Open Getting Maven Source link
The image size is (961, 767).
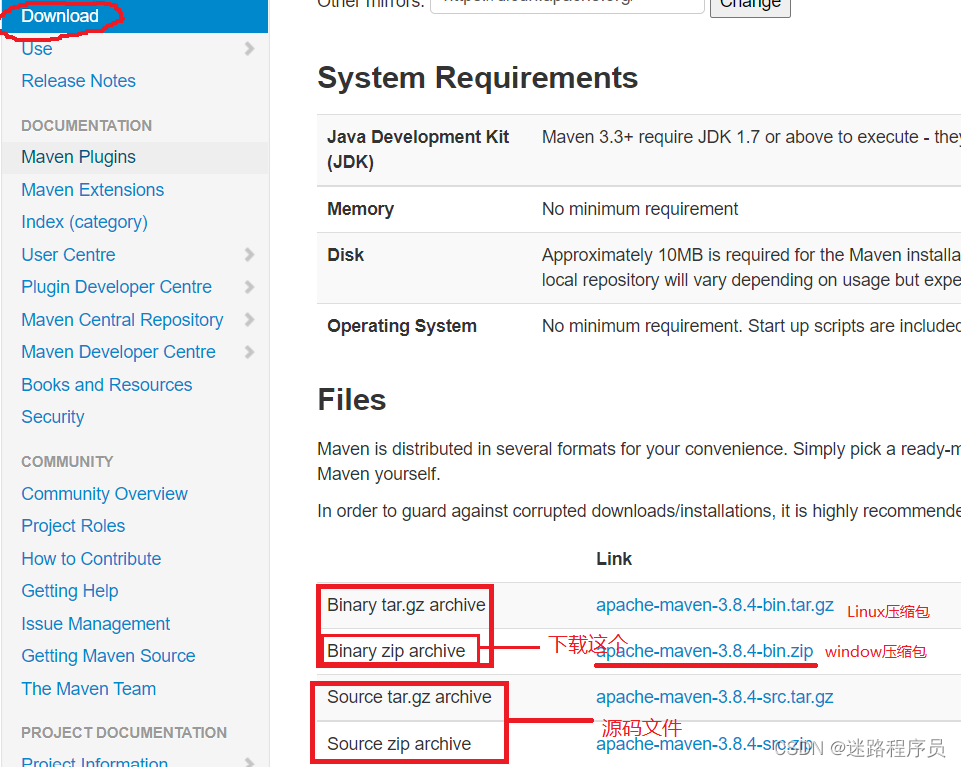click(x=108, y=656)
